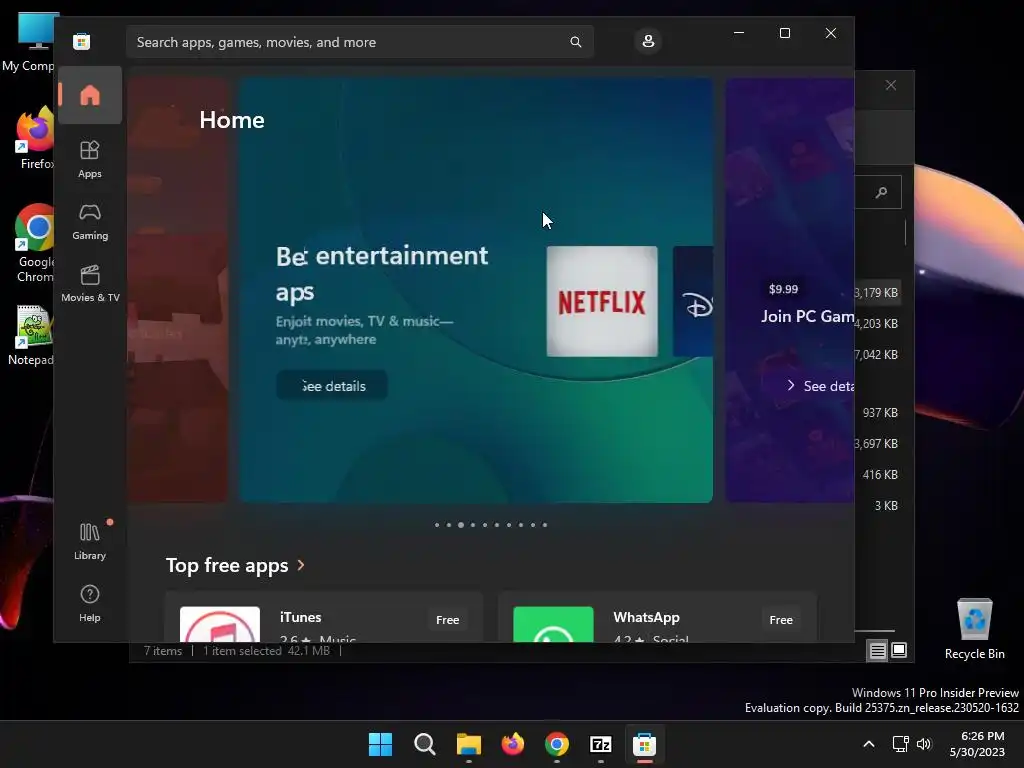
Task: Open the WhatsApp app card
Action: click(658, 618)
